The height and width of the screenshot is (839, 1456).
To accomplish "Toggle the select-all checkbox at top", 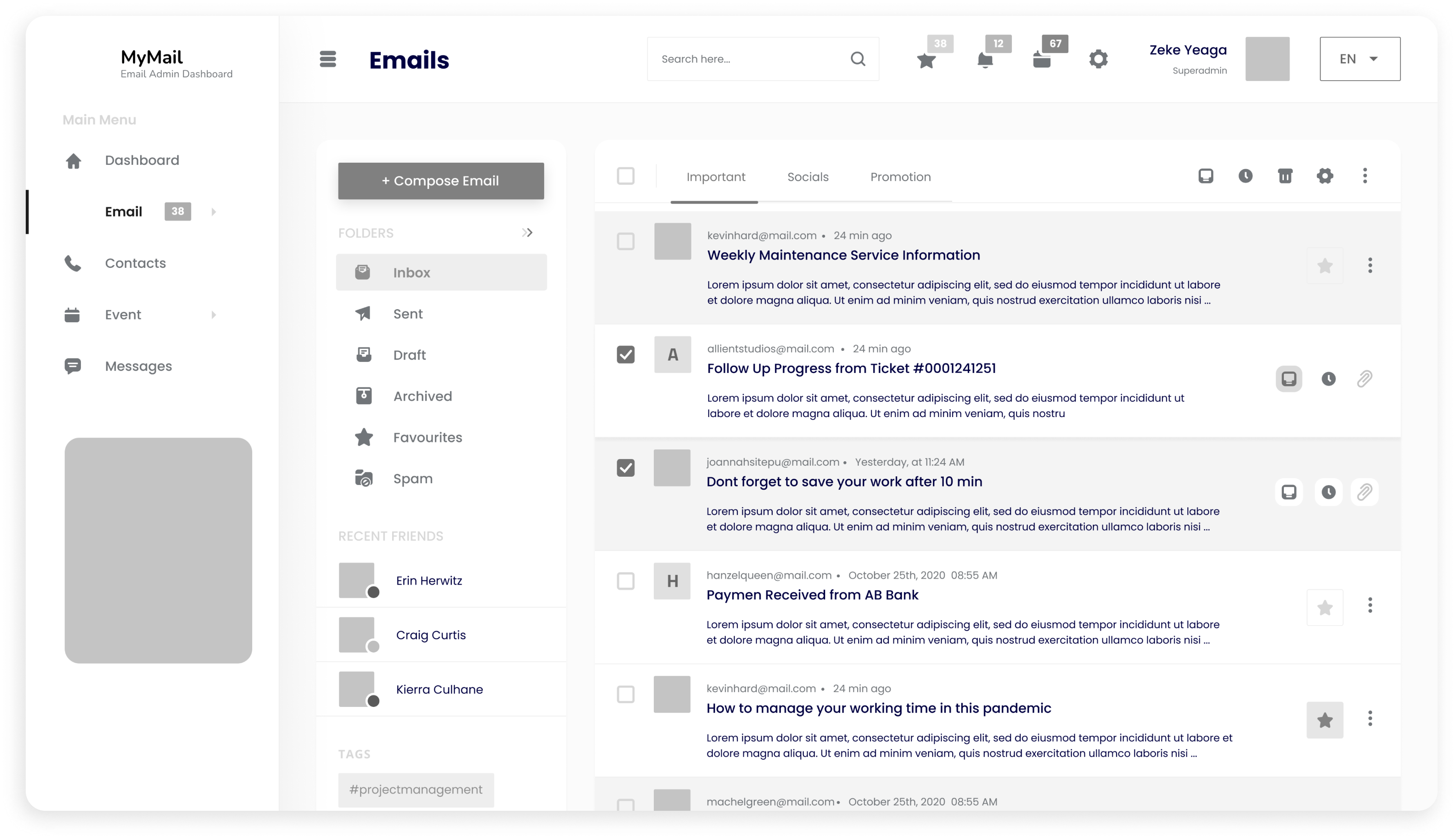I will click(x=625, y=177).
